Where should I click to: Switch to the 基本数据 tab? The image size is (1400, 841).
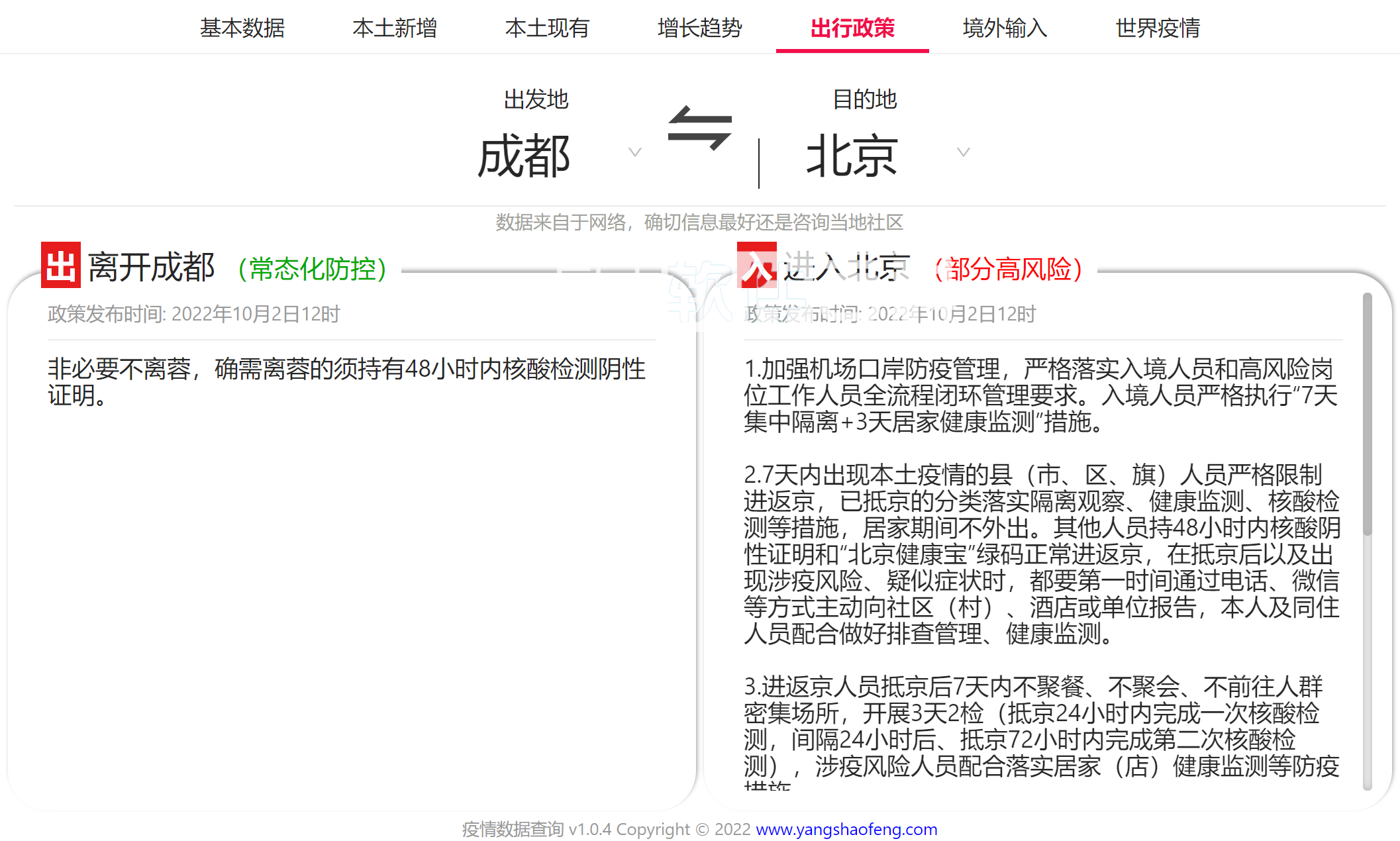pyautogui.click(x=242, y=28)
